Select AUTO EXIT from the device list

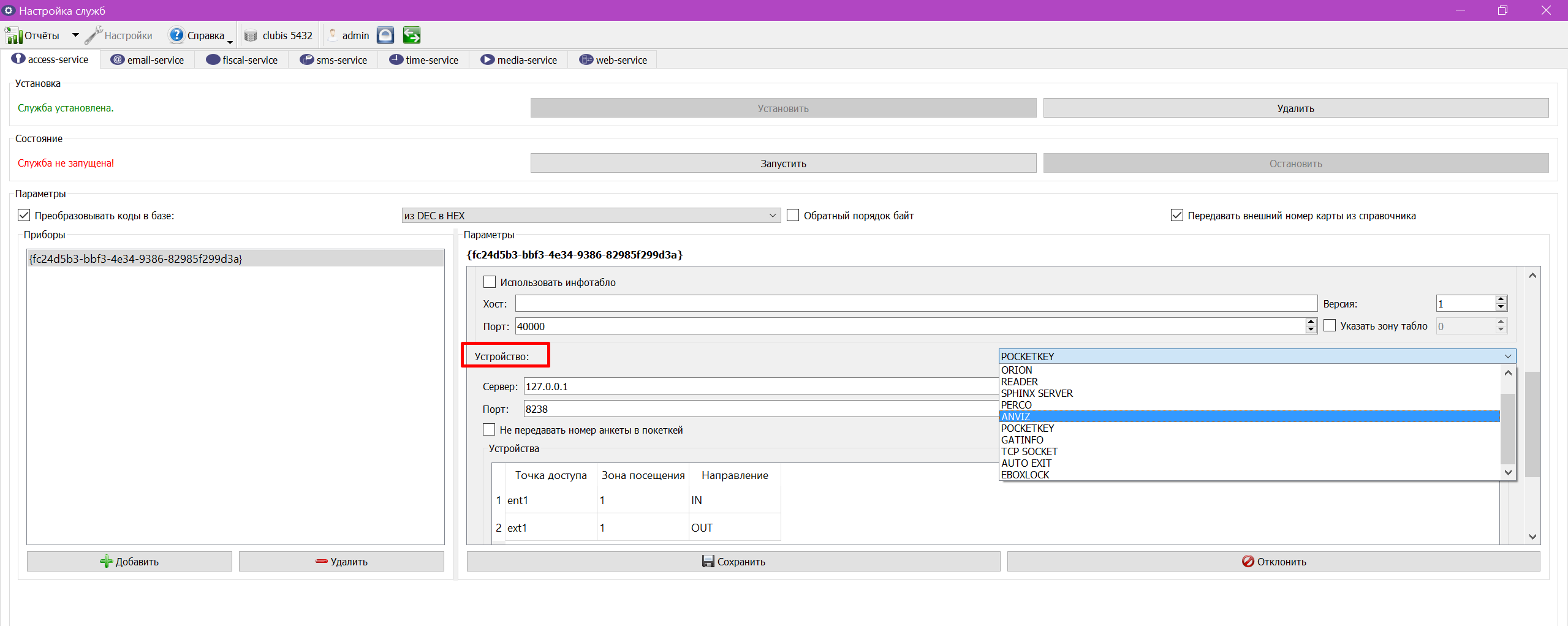[x=1249, y=463]
